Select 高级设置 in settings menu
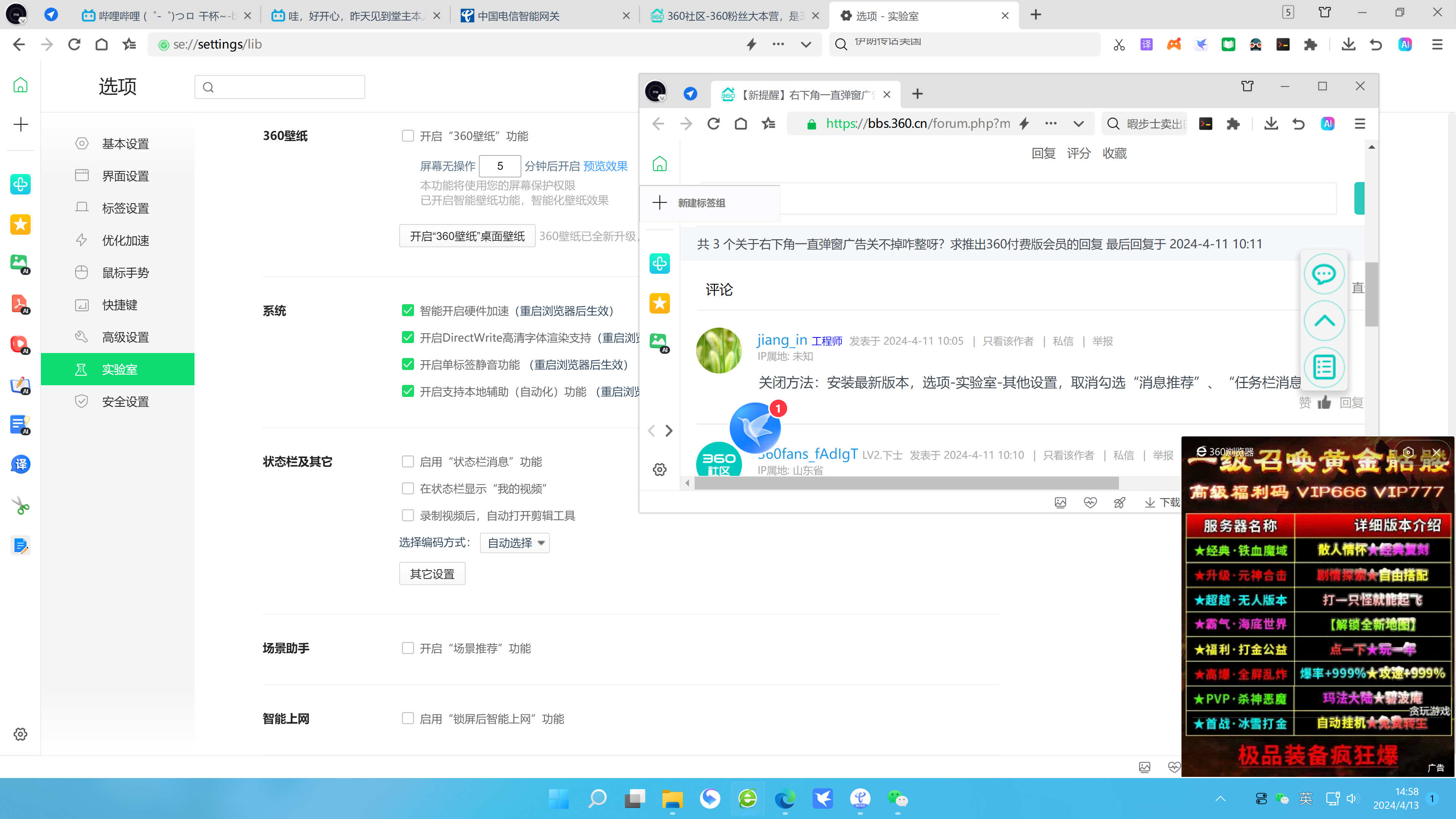This screenshot has width=1456, height=819. pyautogui.click(x=118, y=337)
